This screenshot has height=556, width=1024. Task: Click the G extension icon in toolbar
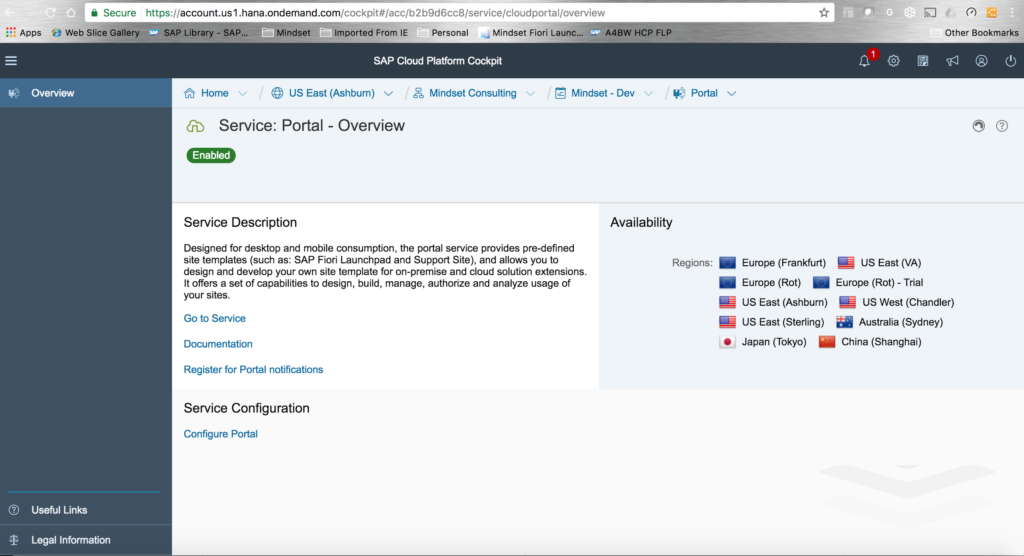(889, 12)
